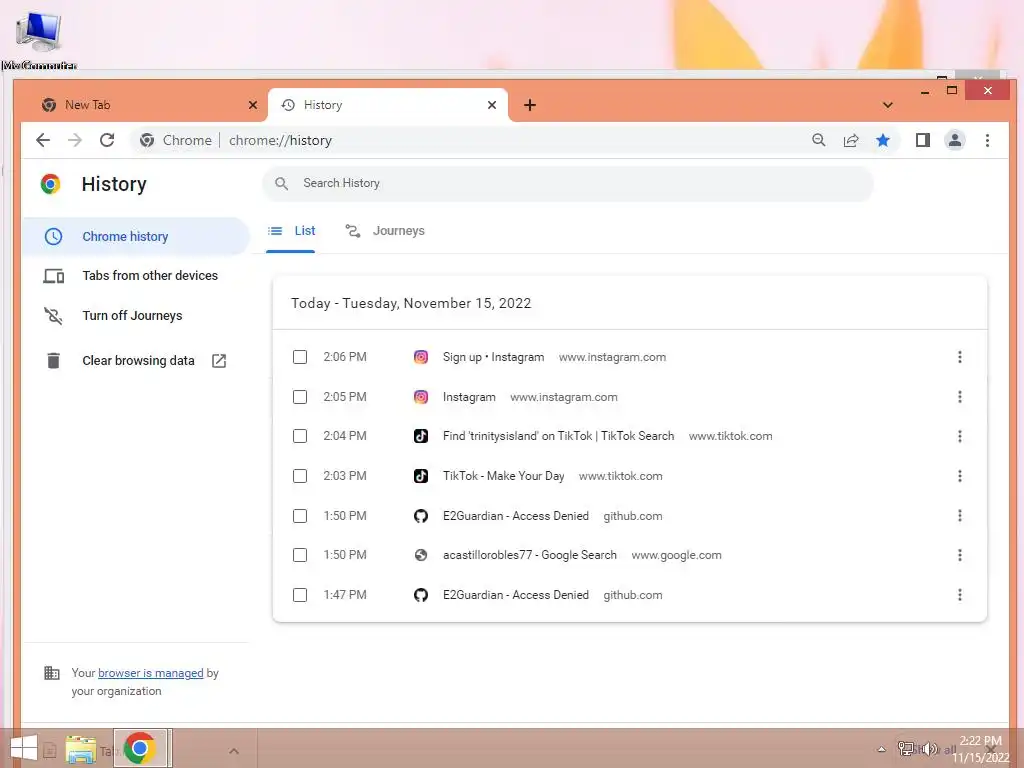
Task: Open acastillorobles77 - Google Search link
Action: coord(530,554)
